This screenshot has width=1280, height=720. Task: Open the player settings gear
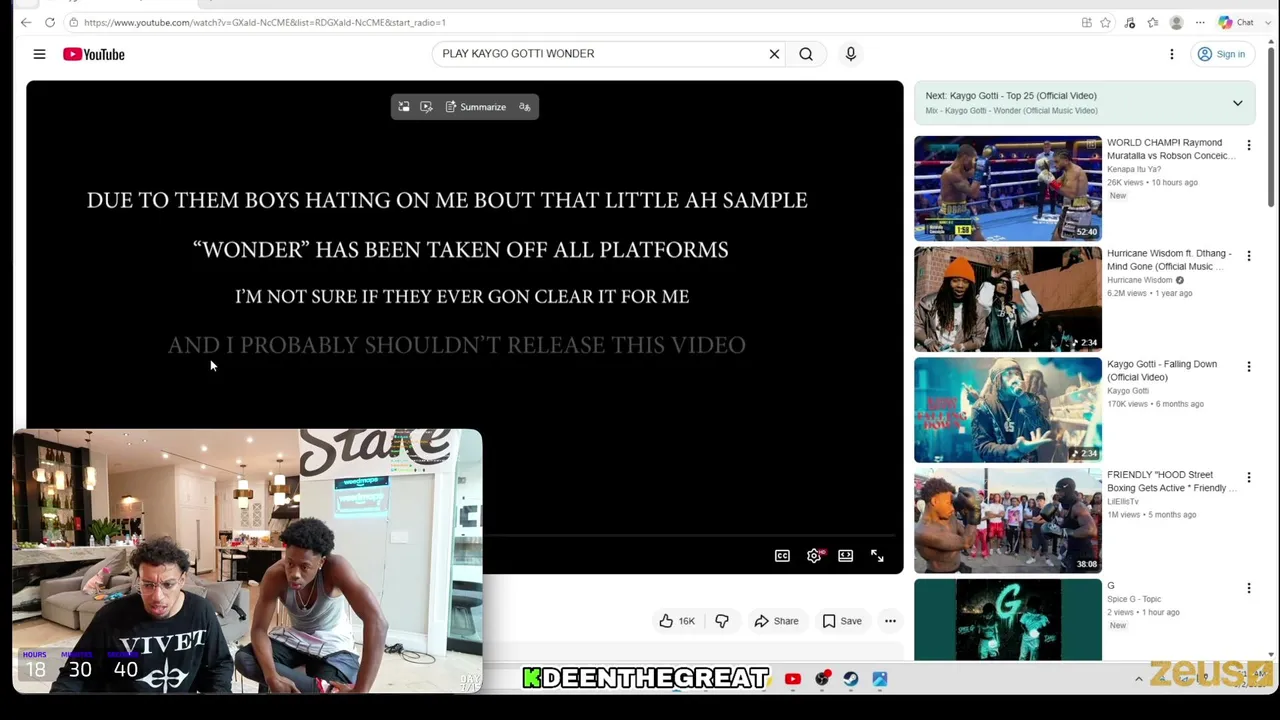[x=814, y=556]
